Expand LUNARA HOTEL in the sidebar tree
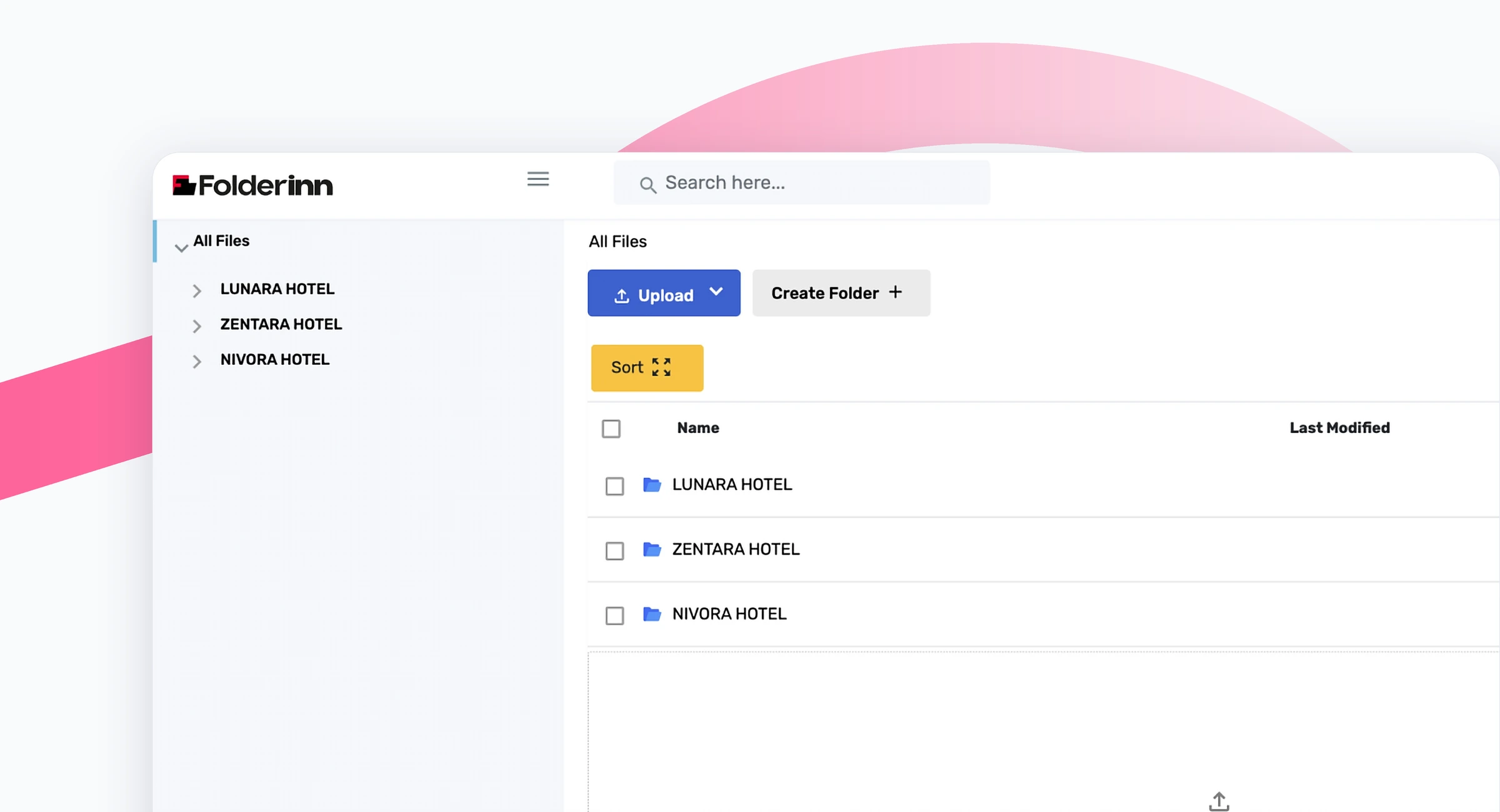Viewport: 1500px width, 812px height. click(197, 291)
